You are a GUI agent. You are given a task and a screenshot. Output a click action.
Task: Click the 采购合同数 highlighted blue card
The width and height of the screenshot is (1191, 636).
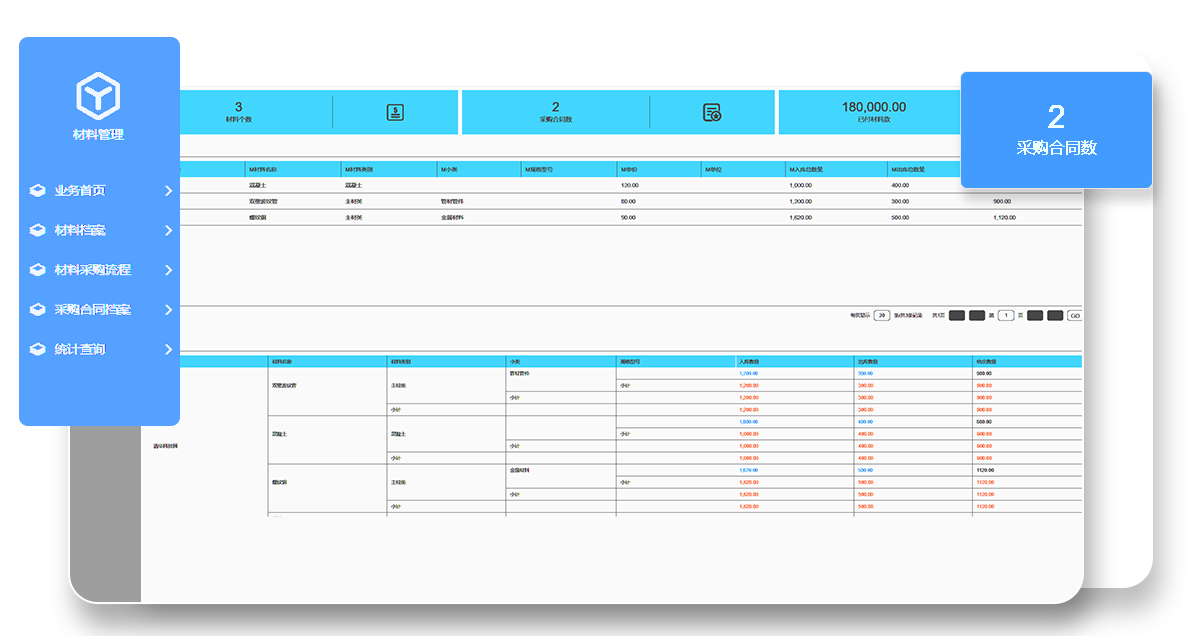pos(1056,130)
